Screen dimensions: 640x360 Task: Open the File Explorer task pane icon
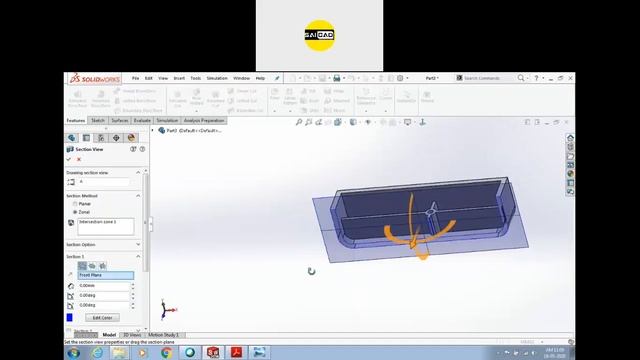570,156
